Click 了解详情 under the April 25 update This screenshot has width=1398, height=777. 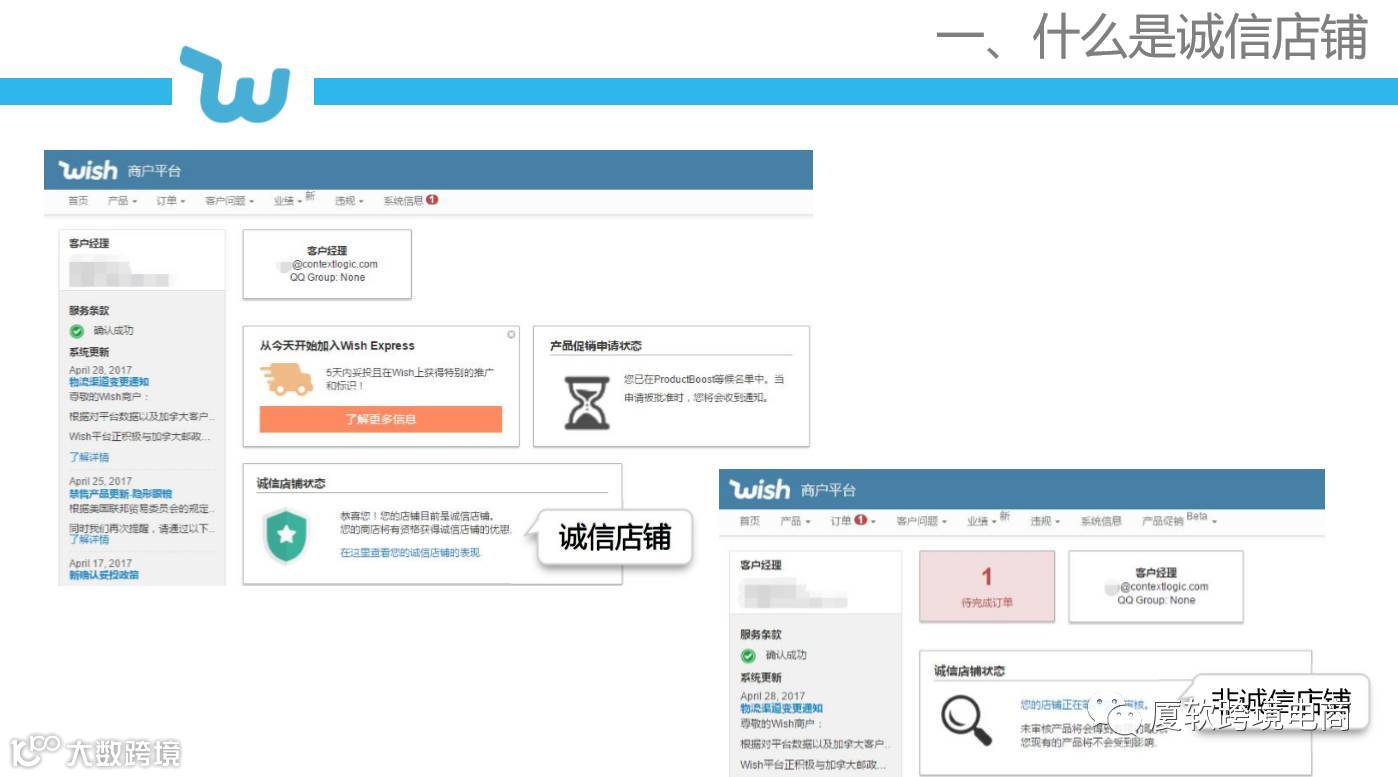89,539
